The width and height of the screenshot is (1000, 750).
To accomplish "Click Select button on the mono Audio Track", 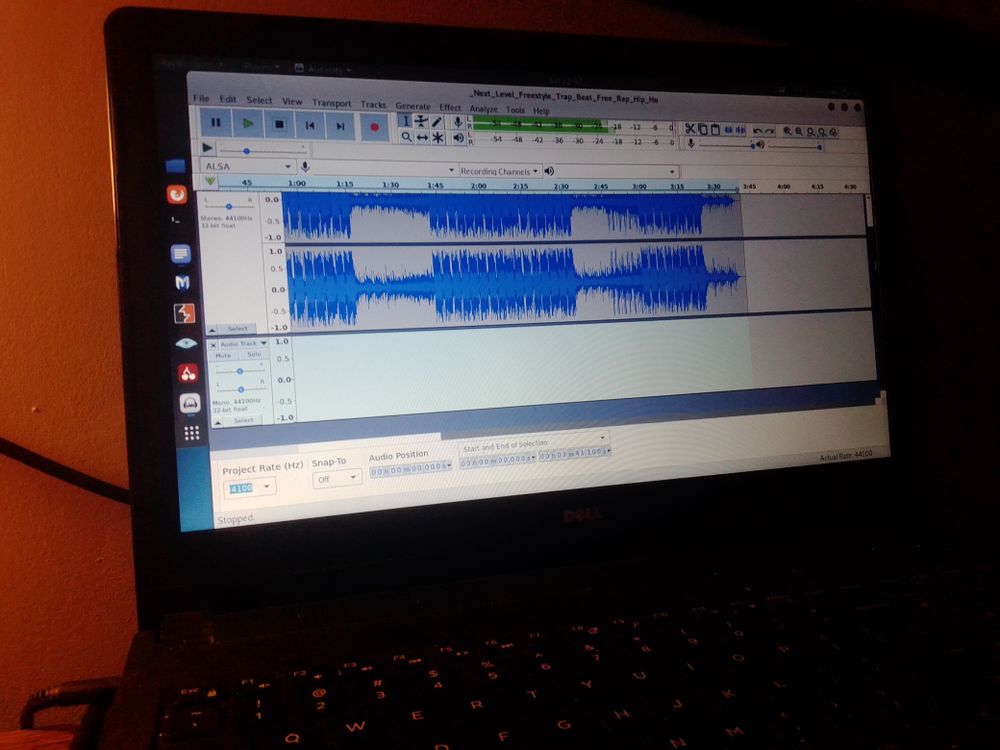I will tap(244, 420).
